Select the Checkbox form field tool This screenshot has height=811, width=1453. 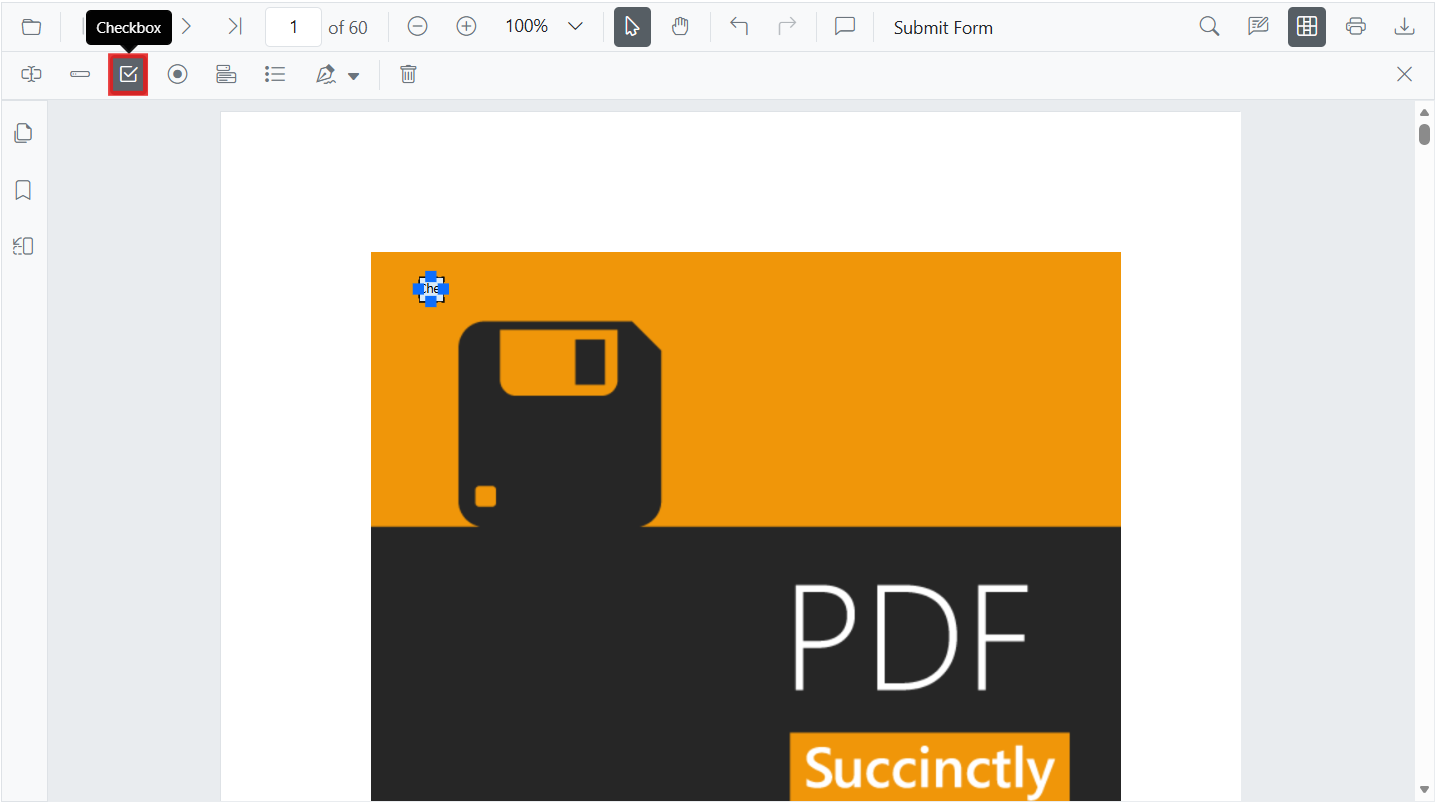128,75
